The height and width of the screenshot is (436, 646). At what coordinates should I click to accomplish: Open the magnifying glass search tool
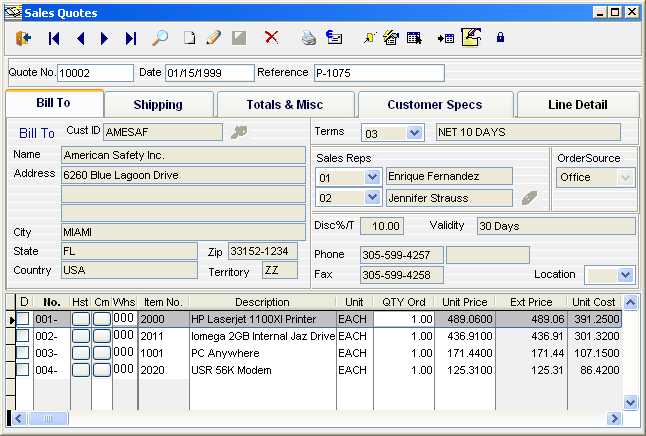(x=160, y=38)
